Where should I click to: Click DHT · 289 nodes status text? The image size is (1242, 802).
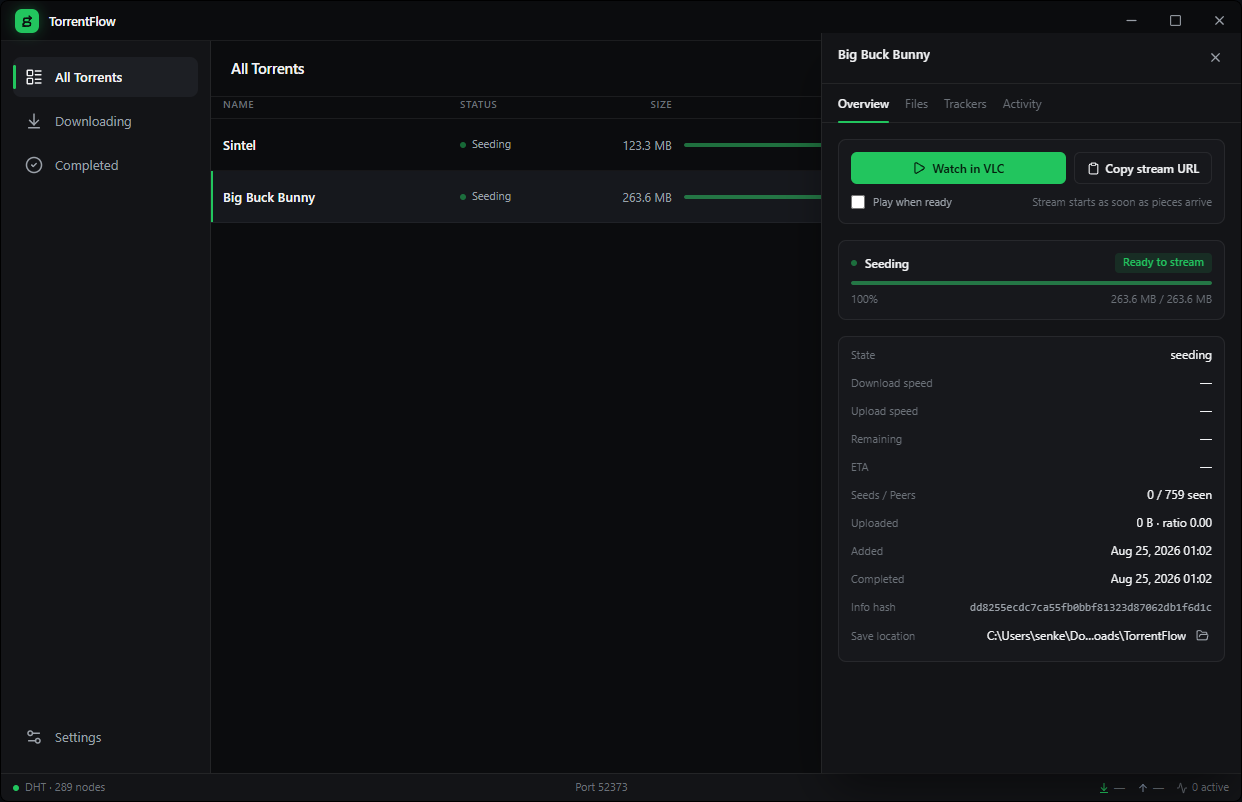(65, 787)
